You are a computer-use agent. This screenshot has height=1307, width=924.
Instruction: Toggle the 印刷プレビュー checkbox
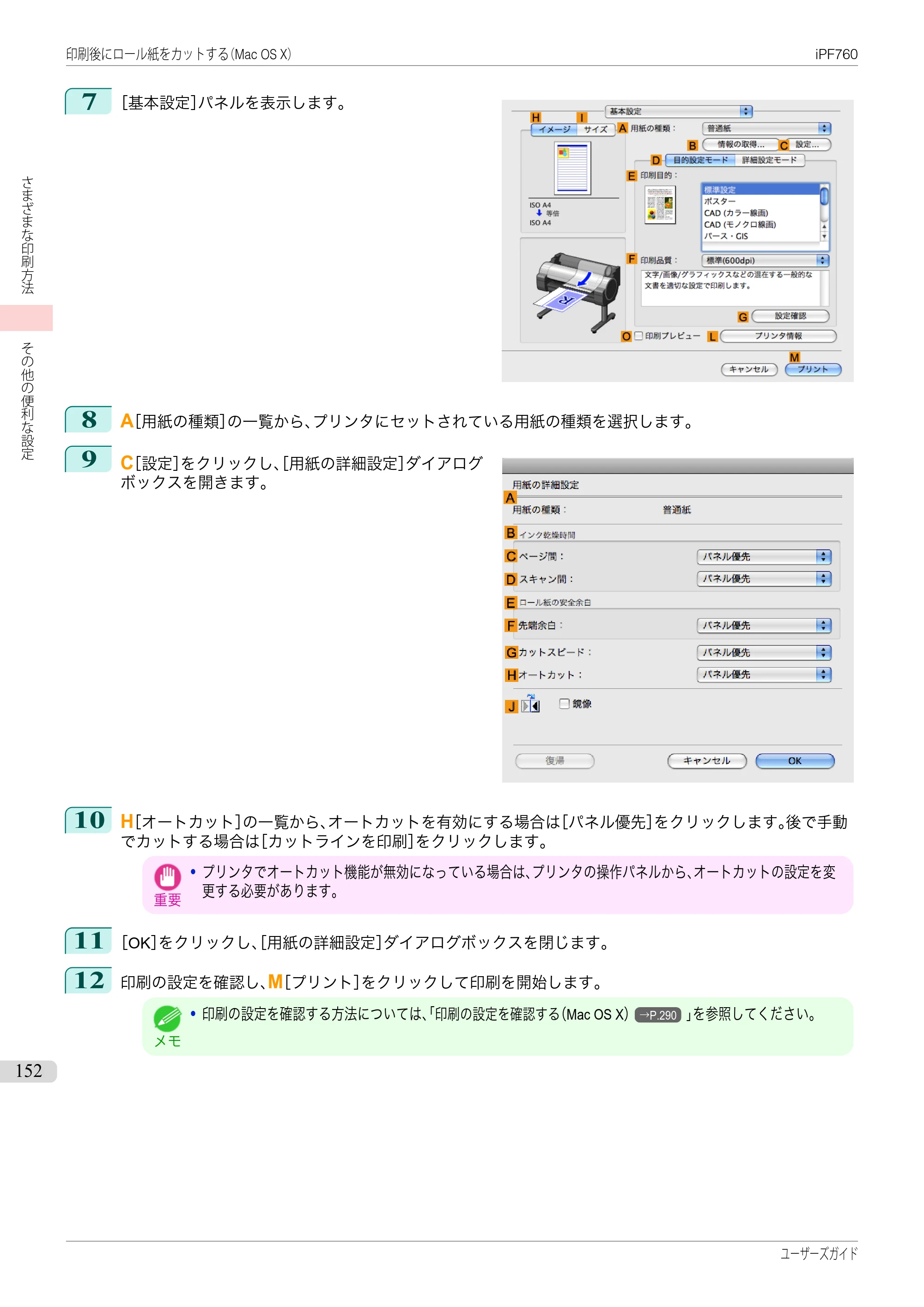point(639,336)
